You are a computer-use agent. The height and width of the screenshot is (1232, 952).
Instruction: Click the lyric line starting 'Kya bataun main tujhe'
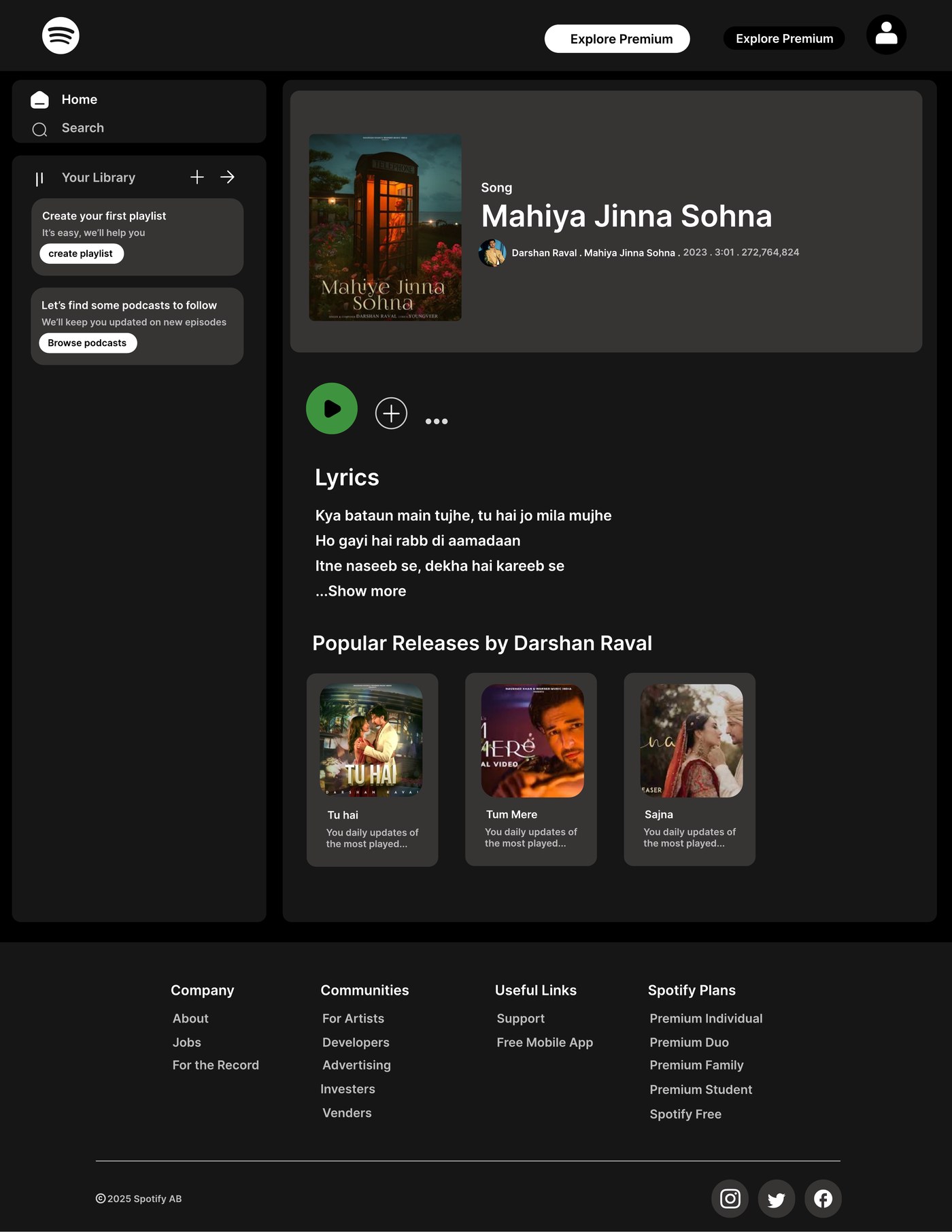click(x=463, y=515)
